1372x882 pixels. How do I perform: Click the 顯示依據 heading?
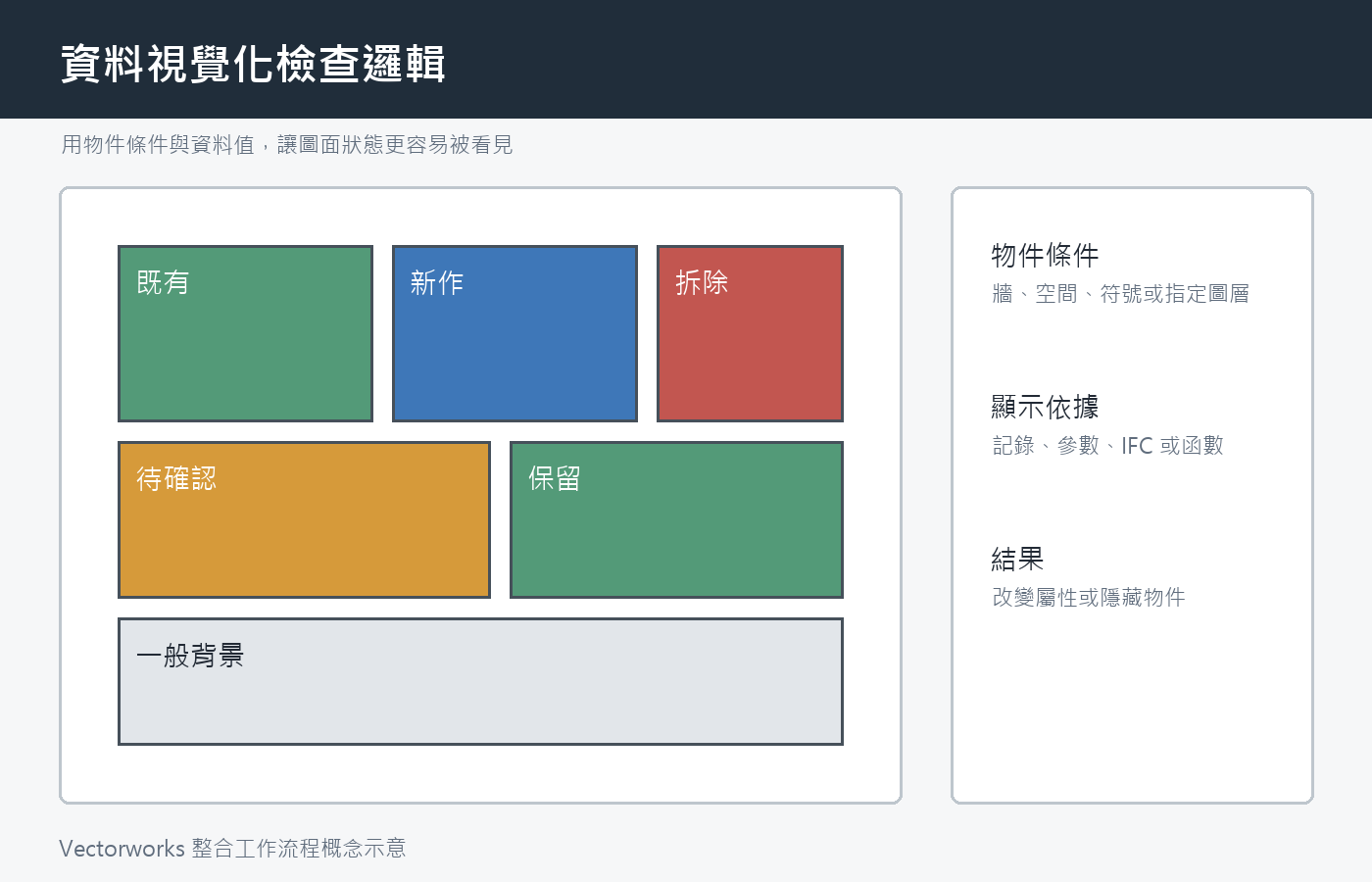coord(1045,408)
